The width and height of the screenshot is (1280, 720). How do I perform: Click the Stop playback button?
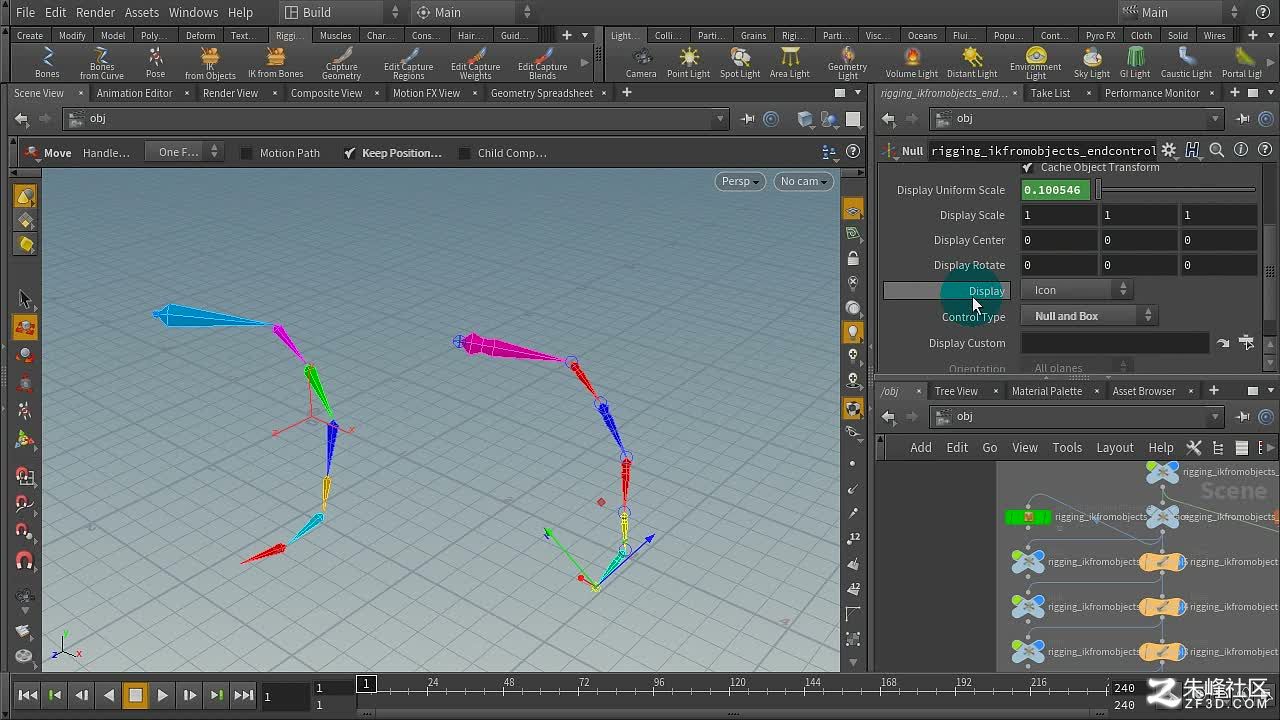(135, 695)
